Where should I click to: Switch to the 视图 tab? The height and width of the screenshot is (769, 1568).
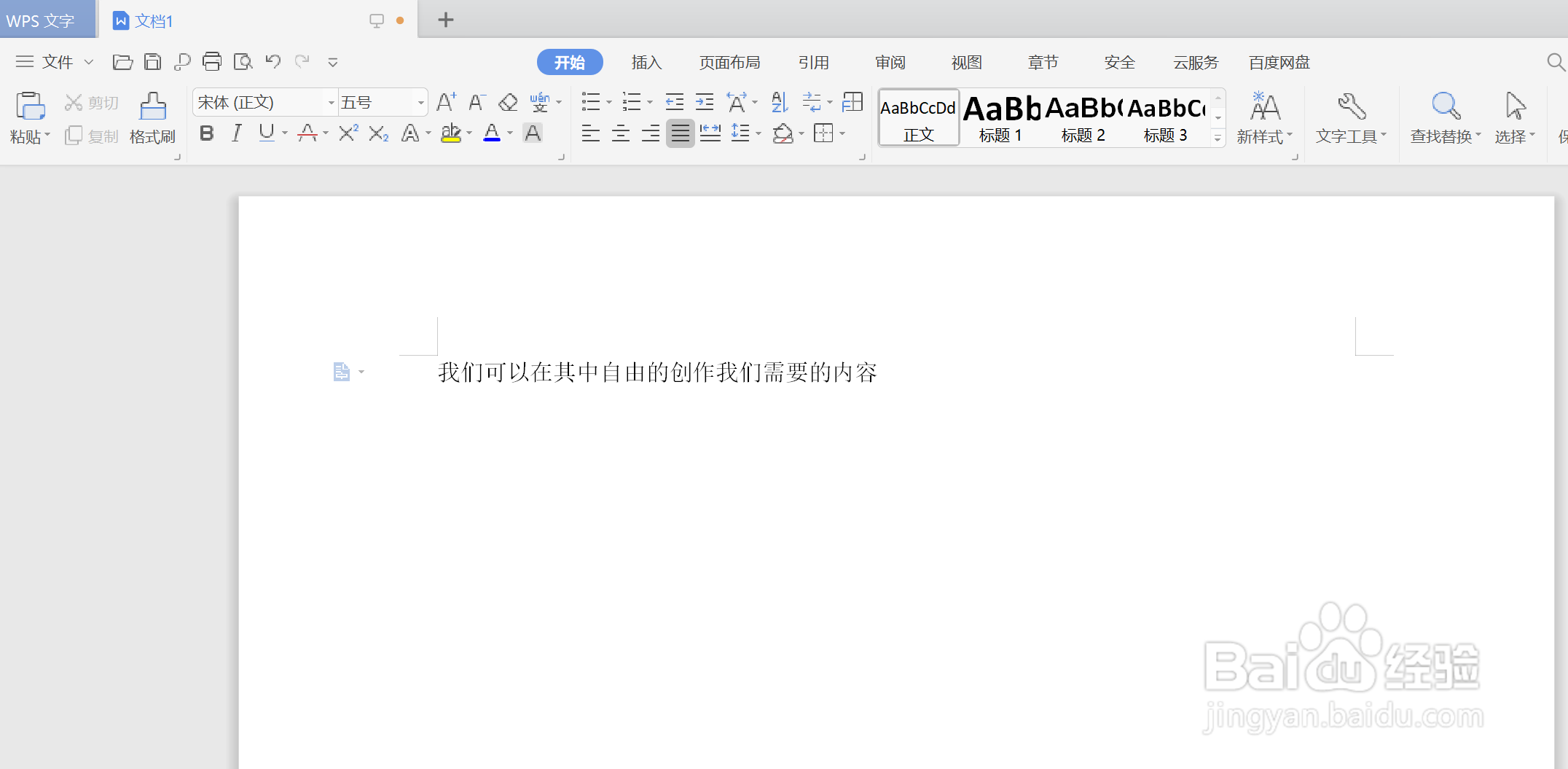point(966,63)
